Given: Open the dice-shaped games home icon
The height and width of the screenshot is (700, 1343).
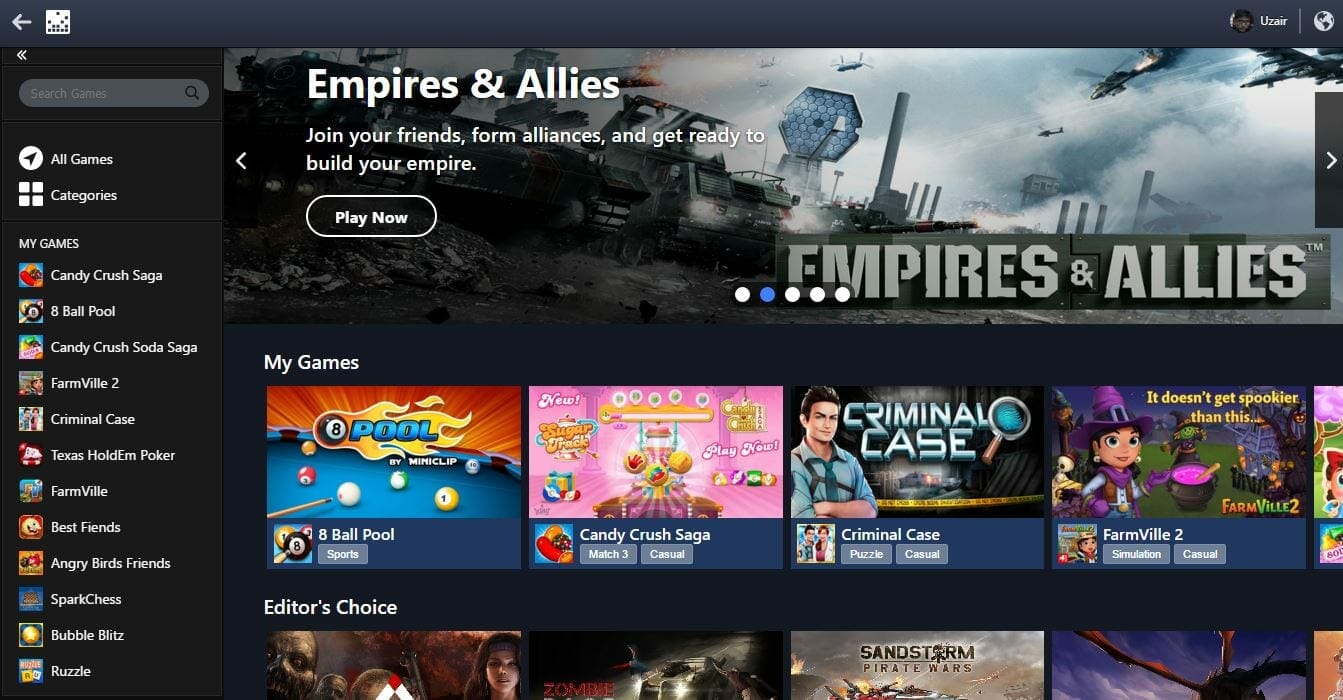Looking at the screenshot, I should click(x=58, y=21).
